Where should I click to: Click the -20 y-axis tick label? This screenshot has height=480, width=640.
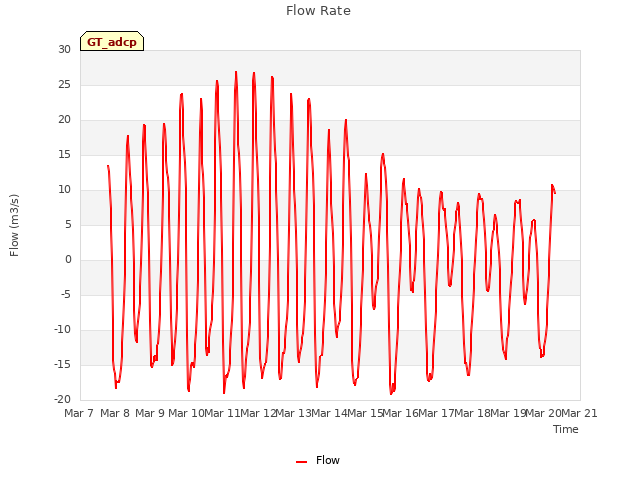(x=63, y=399)
